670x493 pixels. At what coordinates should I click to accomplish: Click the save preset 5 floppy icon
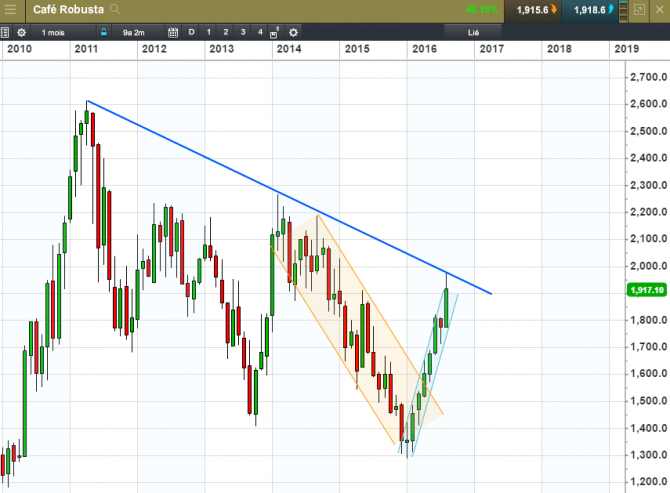274,33
